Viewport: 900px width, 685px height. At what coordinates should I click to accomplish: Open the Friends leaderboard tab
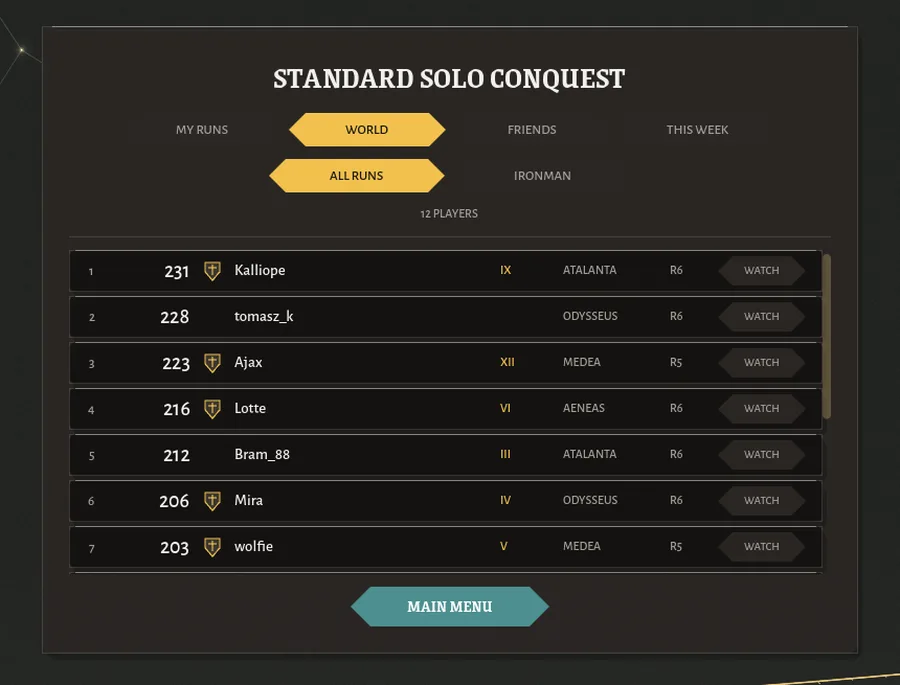532,130
